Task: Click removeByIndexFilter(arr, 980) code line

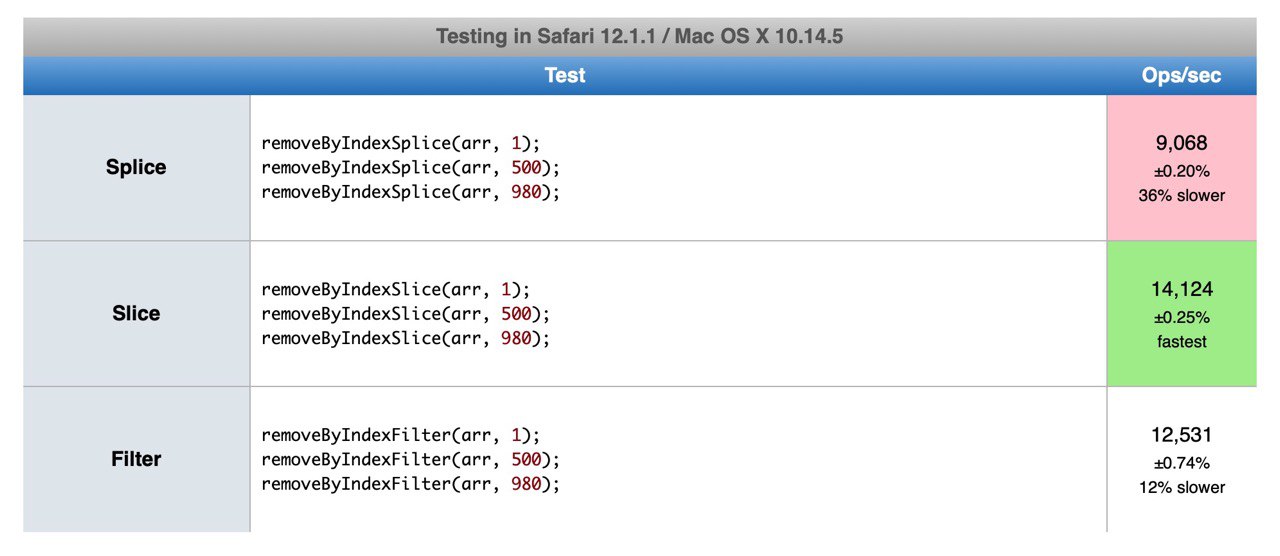Action: (411, 484)
